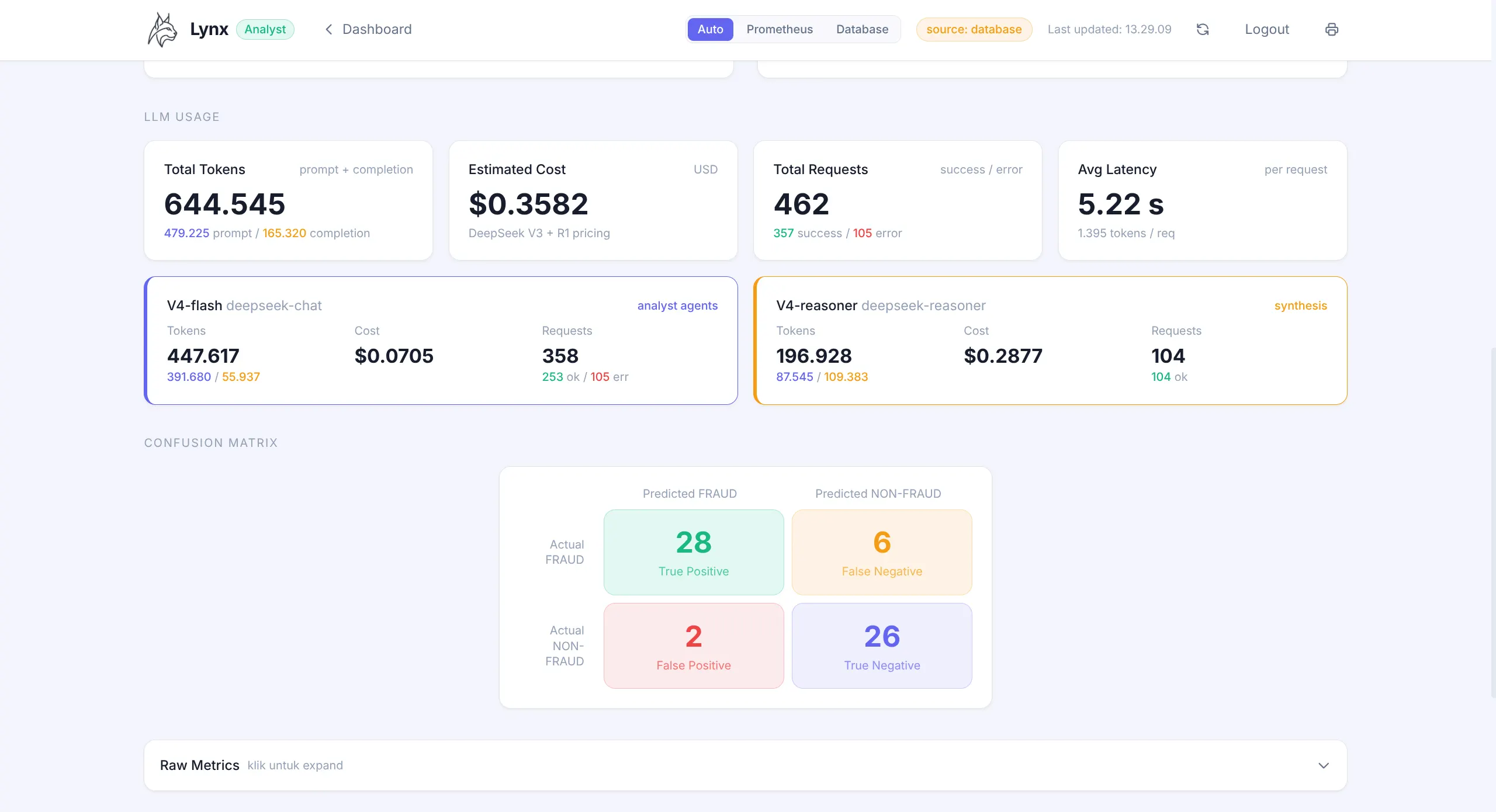This screenshot has height=812, width=1496.
Task: Click the synthesis label
Action: pyautogui.click(x=1300, y=306)
